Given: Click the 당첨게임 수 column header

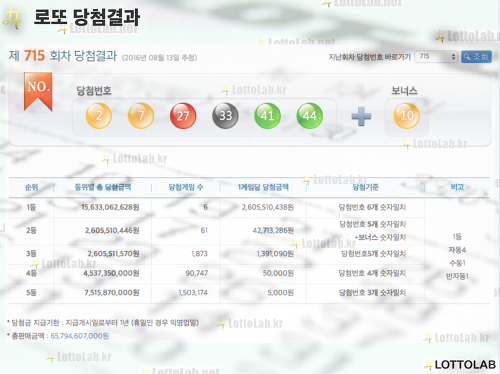Looking at the screenshot, I should (186, 187).
